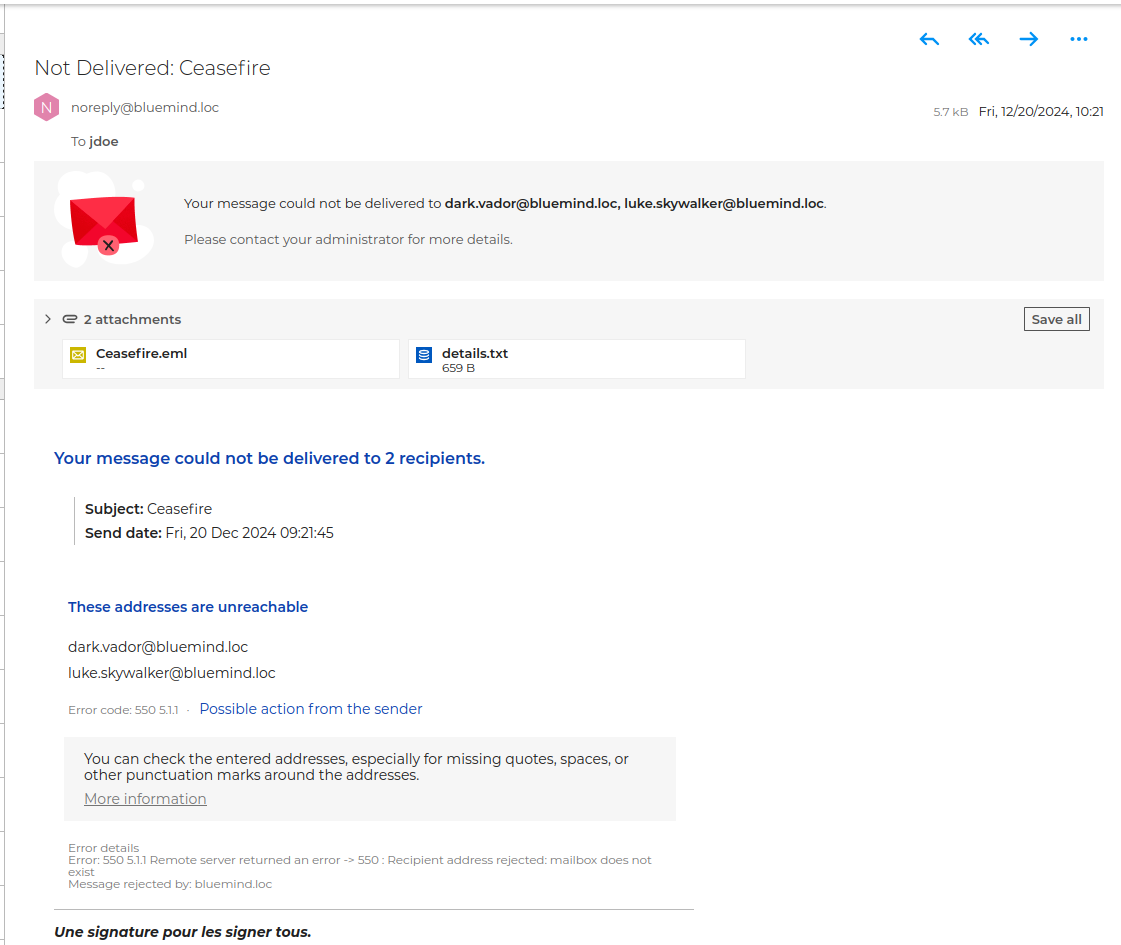Click the More information link
The image size is (1121, 945).
pyautogui.click(x=145, y=799)
